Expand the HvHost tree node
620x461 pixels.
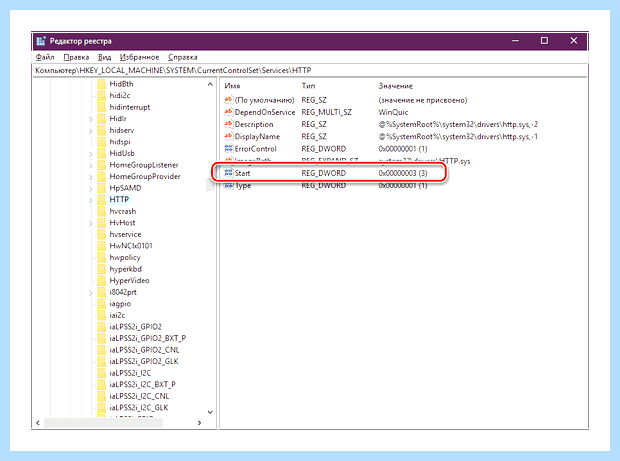91,223
